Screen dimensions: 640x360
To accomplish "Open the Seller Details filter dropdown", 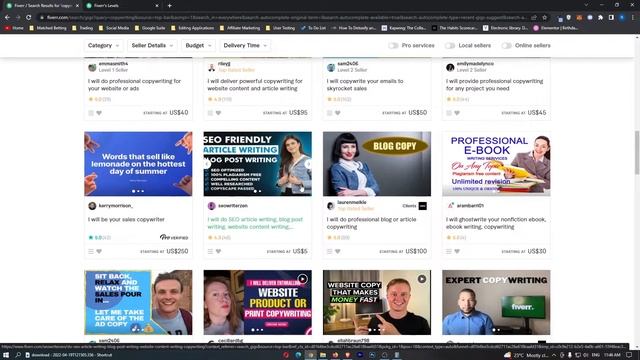I will pos(152,45).
